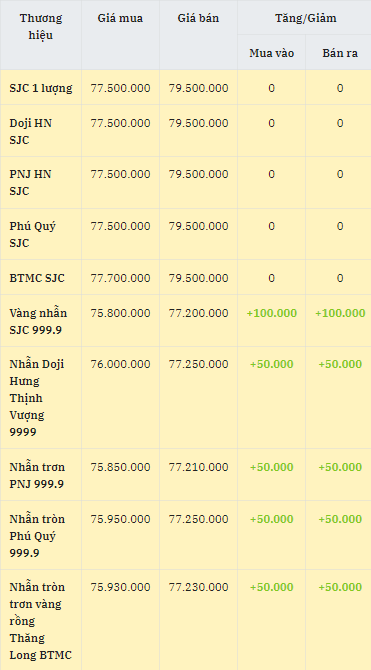The height and width of the screenshot is (670, 371).
Task: Click PNJ ring sell price 77.210.000
Action: click(198, 467)
